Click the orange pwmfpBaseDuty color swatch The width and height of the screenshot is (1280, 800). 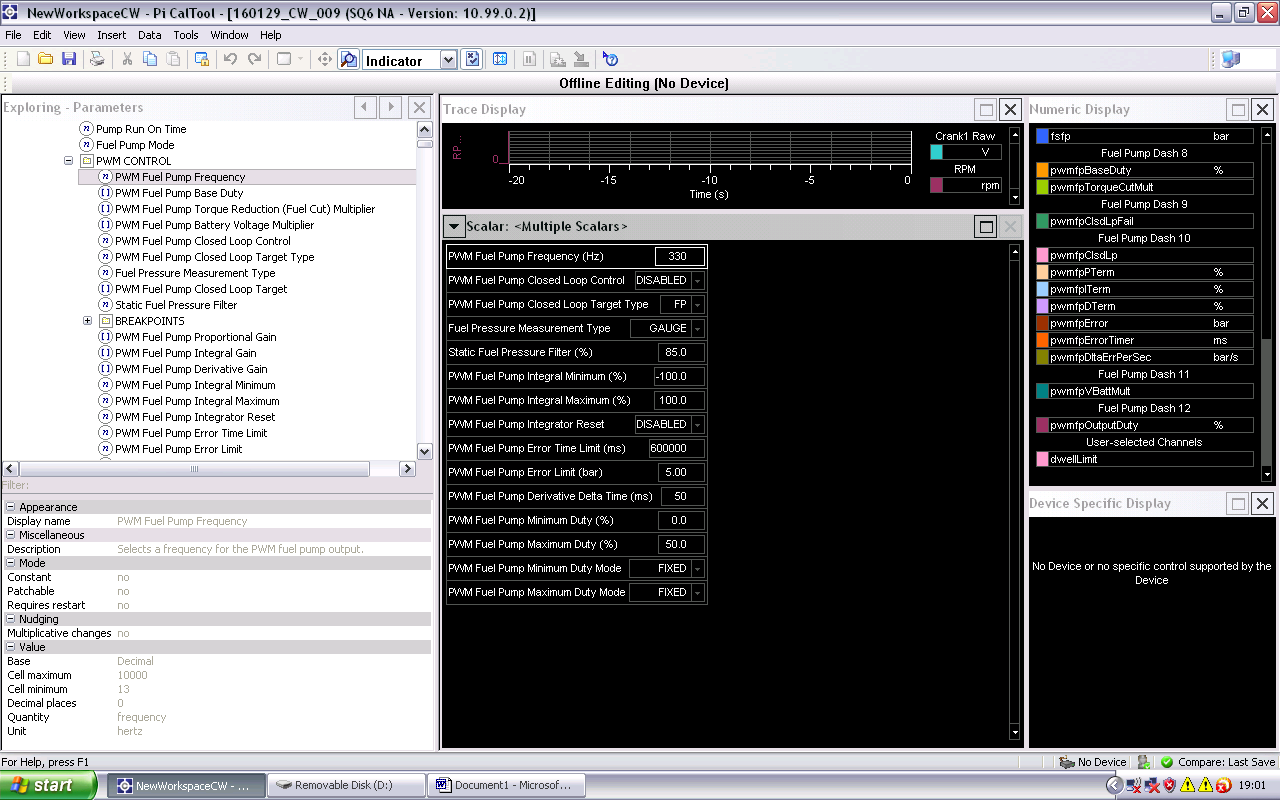pos(1042,170)
